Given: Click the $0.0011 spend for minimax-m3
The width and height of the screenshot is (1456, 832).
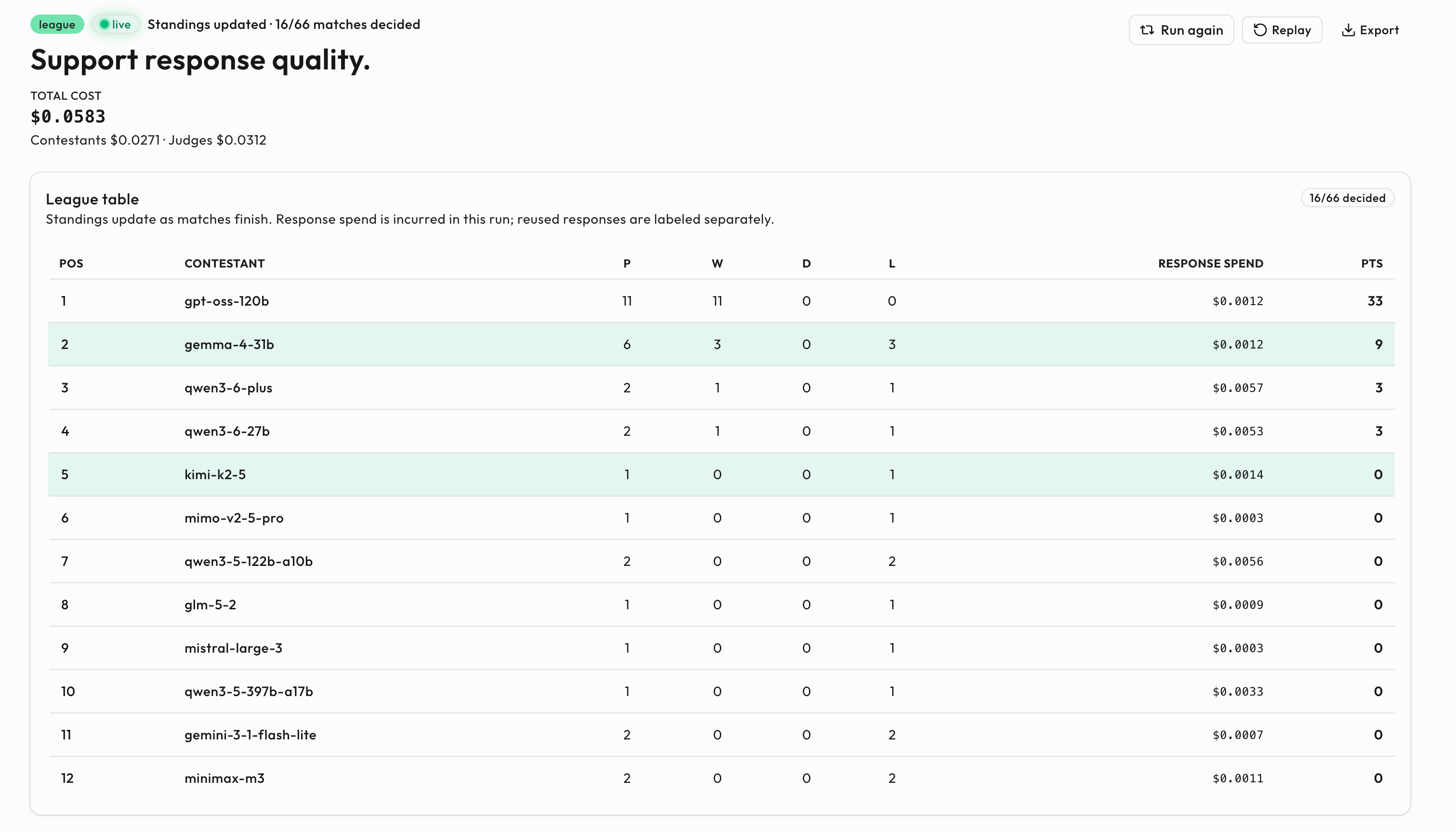Looking at the screenshot, I should click(1238, 778).
